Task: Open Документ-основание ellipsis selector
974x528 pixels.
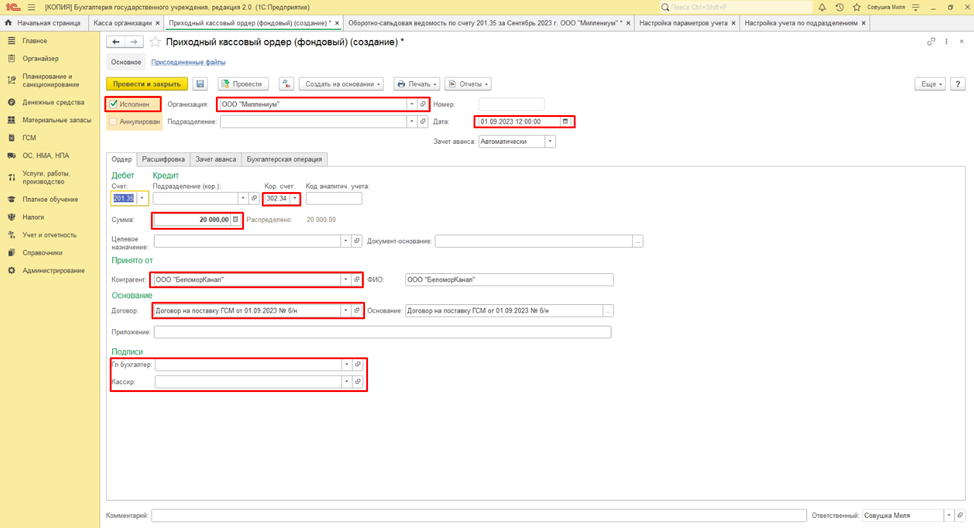Action: (638, 241)
